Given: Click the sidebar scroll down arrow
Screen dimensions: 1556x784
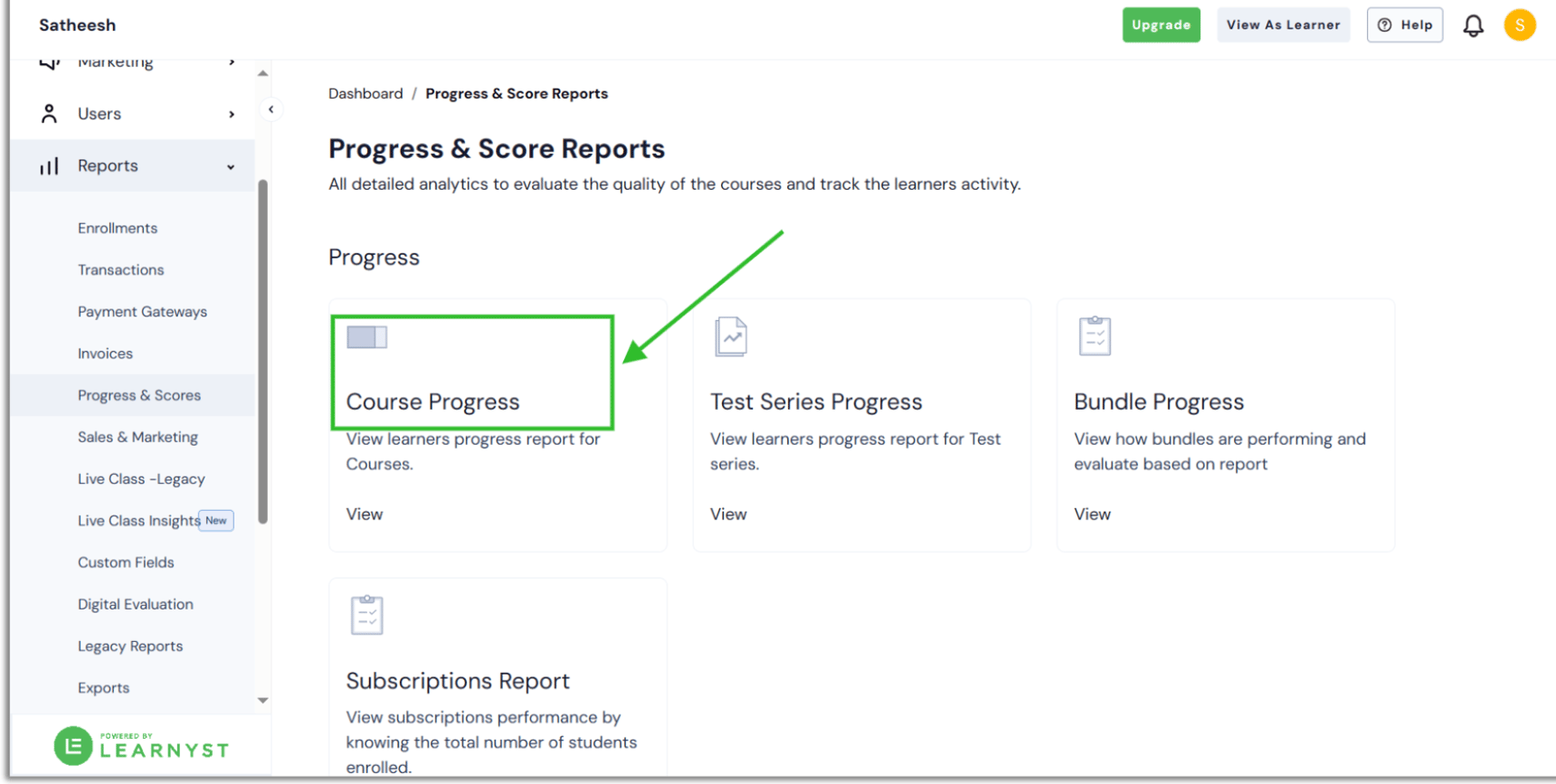Looking at the screenshot, I should [x=262, y=700].
